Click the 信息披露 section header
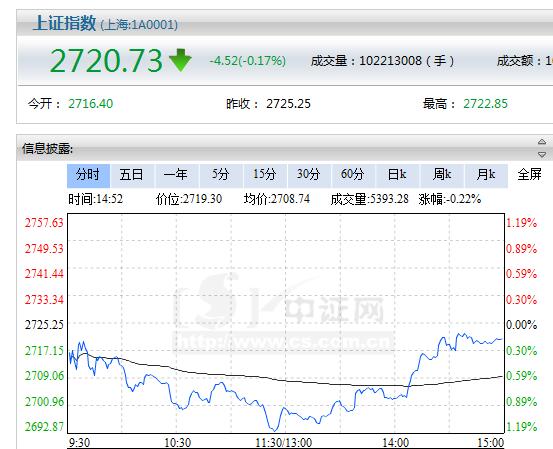Image resolution: width=553 pixels, height=449 pixels. (48, 149)
